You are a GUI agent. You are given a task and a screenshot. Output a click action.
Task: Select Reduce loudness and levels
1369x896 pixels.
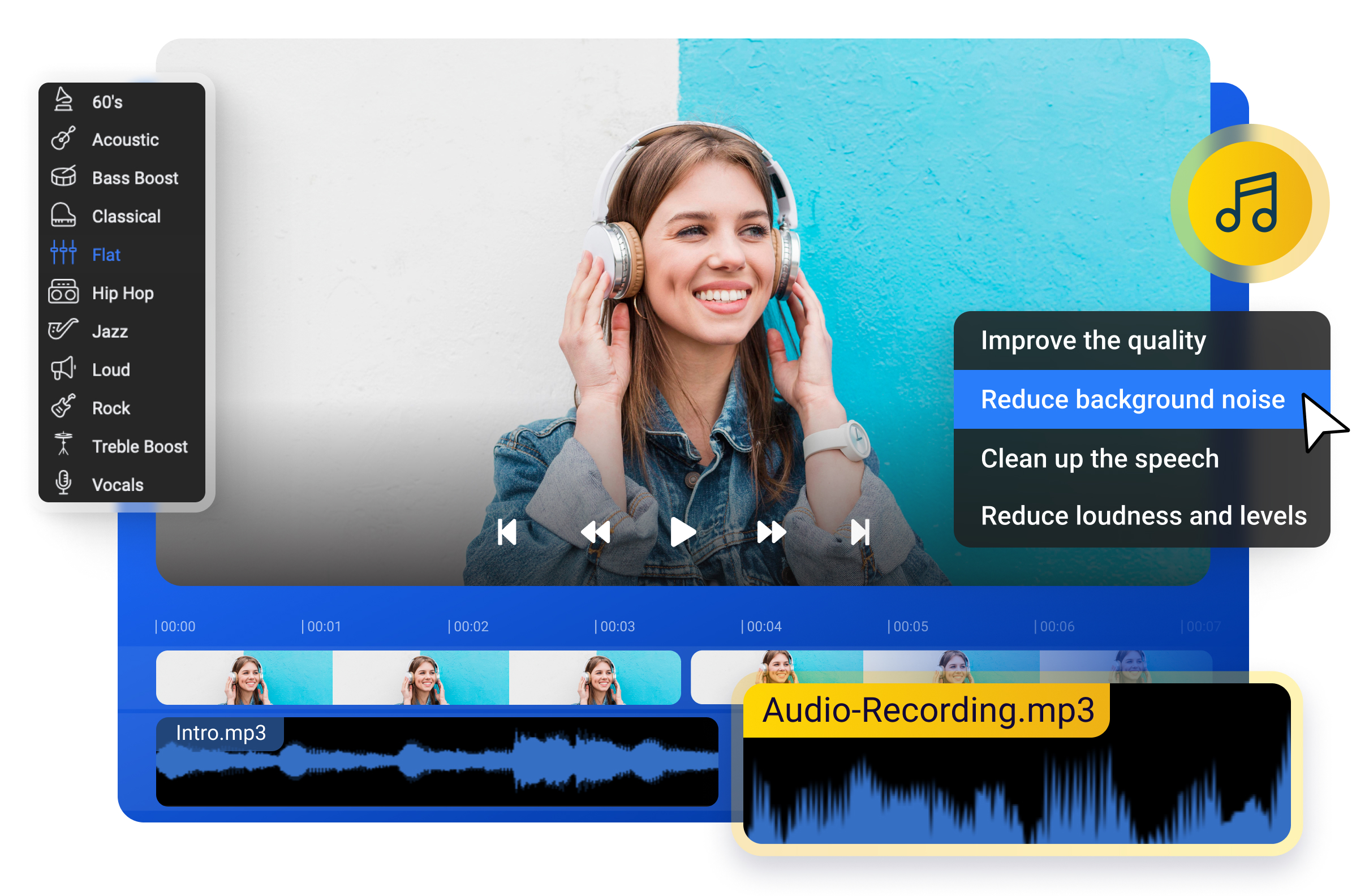click(x=1143, y=516)
